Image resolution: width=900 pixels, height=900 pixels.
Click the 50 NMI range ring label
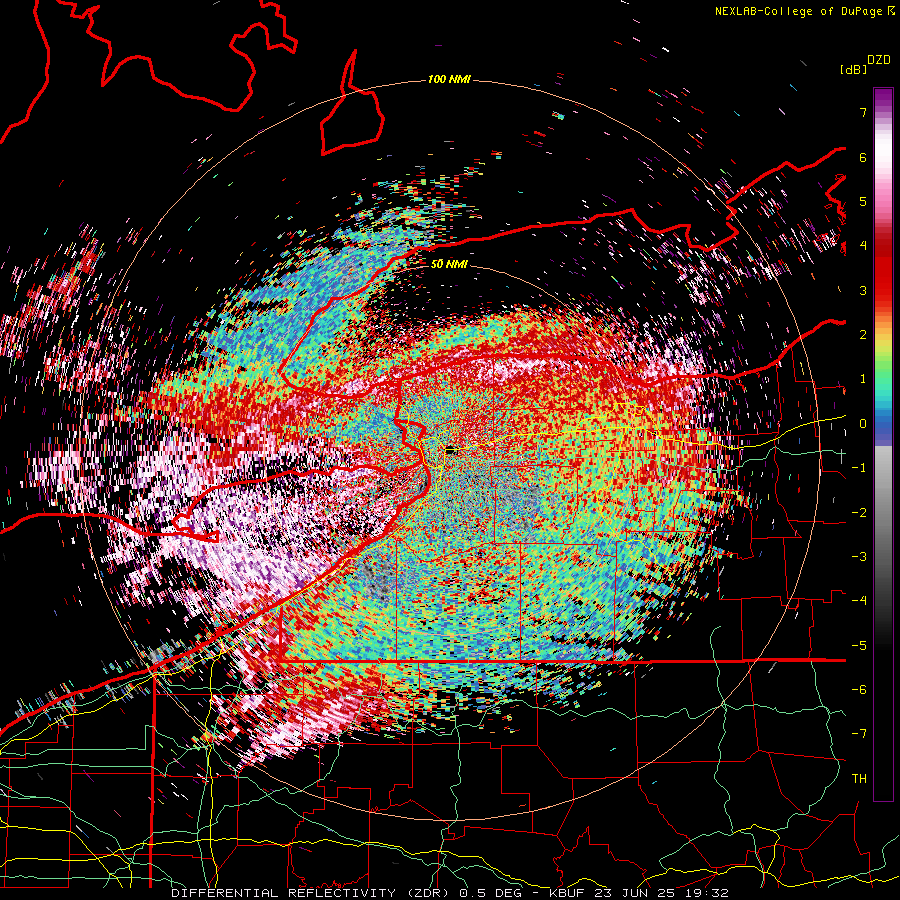449,264
